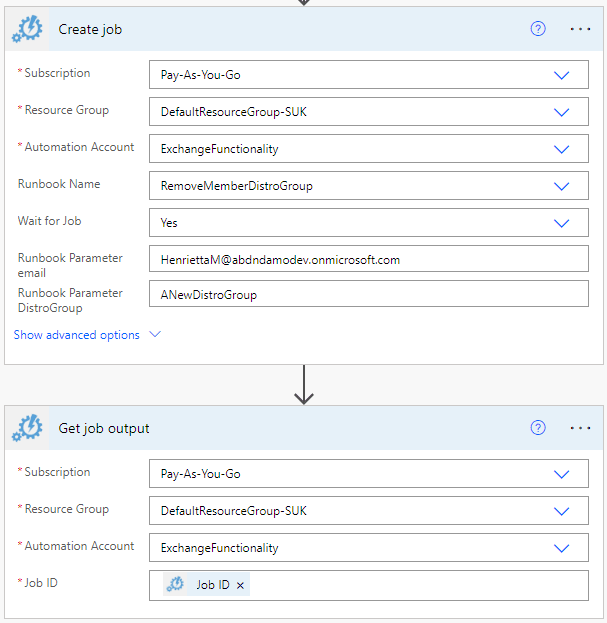Open help for the Create job action

pos(538,29)
